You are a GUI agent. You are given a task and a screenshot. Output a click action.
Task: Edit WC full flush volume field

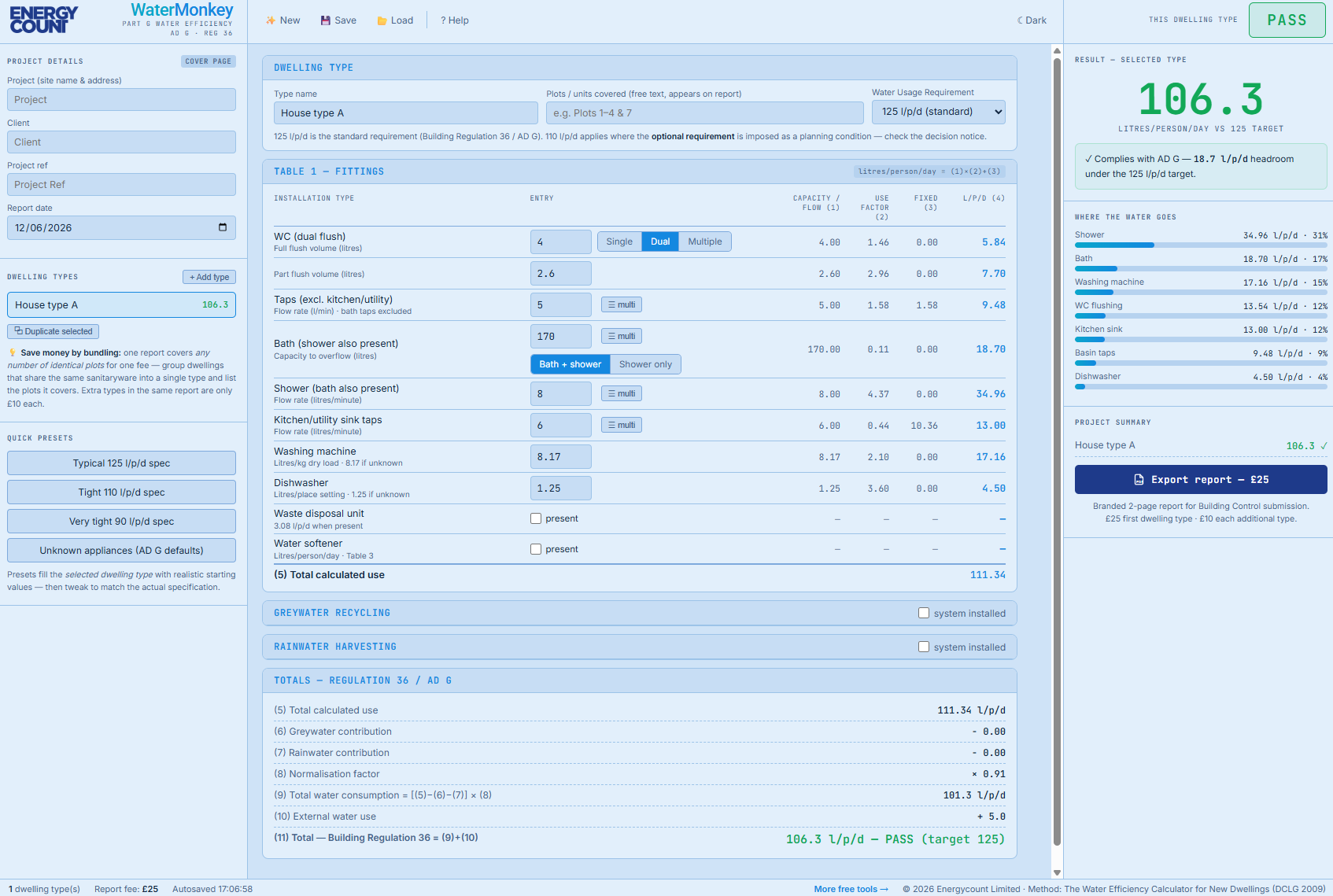pos(561,242)
